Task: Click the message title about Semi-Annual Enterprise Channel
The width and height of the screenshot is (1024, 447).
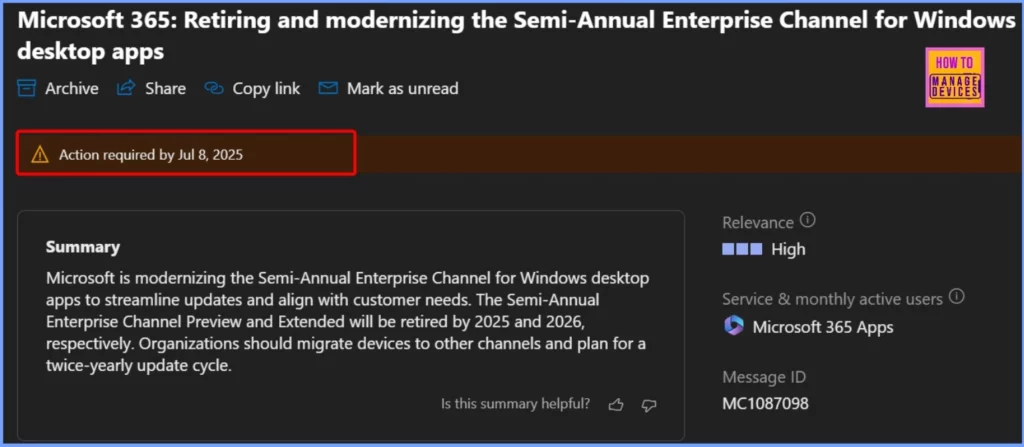Action: 516,35
